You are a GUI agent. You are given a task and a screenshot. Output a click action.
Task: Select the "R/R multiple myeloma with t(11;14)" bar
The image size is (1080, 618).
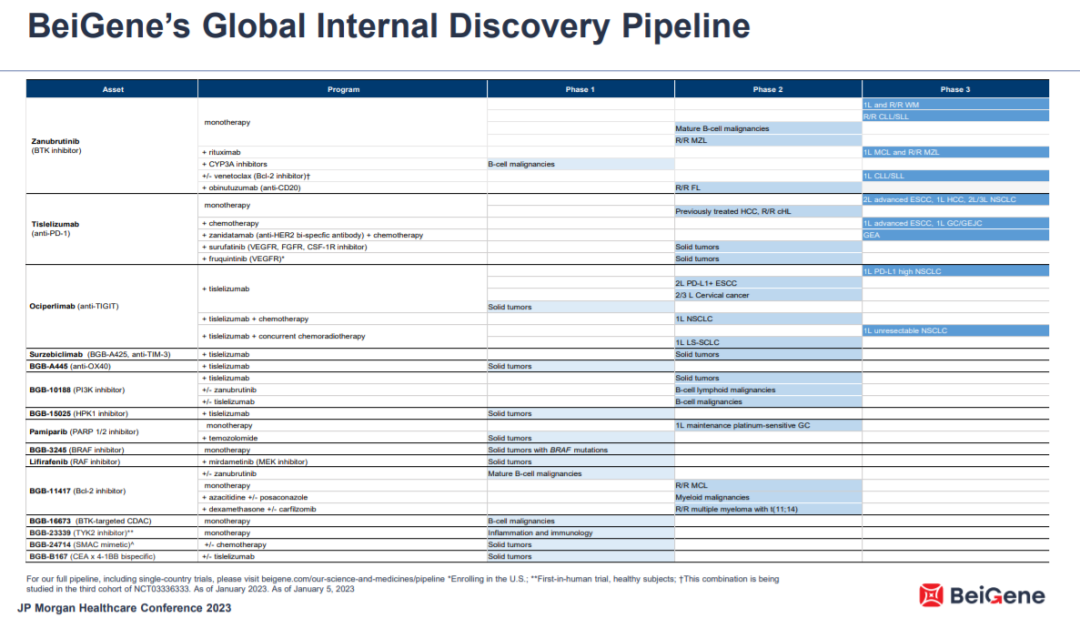(768, 509)
